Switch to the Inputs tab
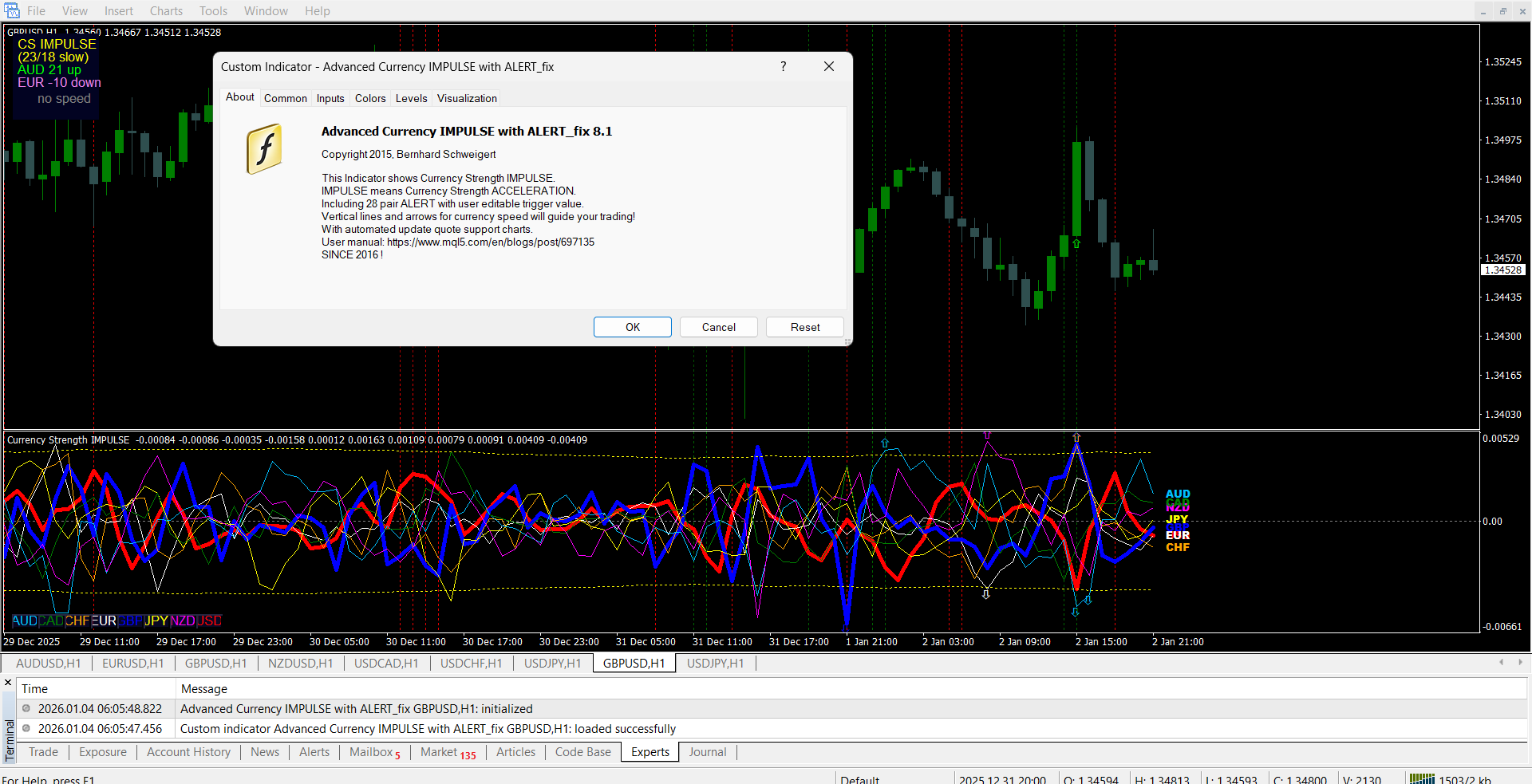1532x784 pixels. click(330, 98)
